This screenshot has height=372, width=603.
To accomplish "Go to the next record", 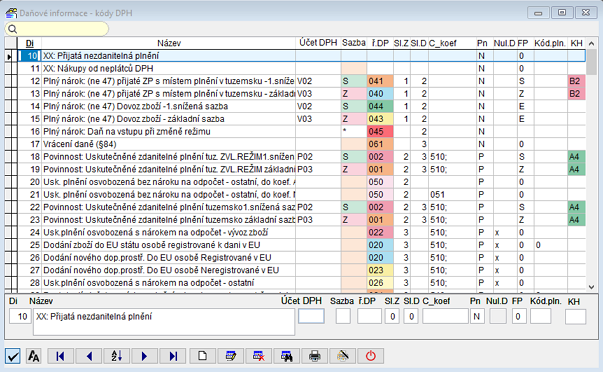I will [145, 356].
